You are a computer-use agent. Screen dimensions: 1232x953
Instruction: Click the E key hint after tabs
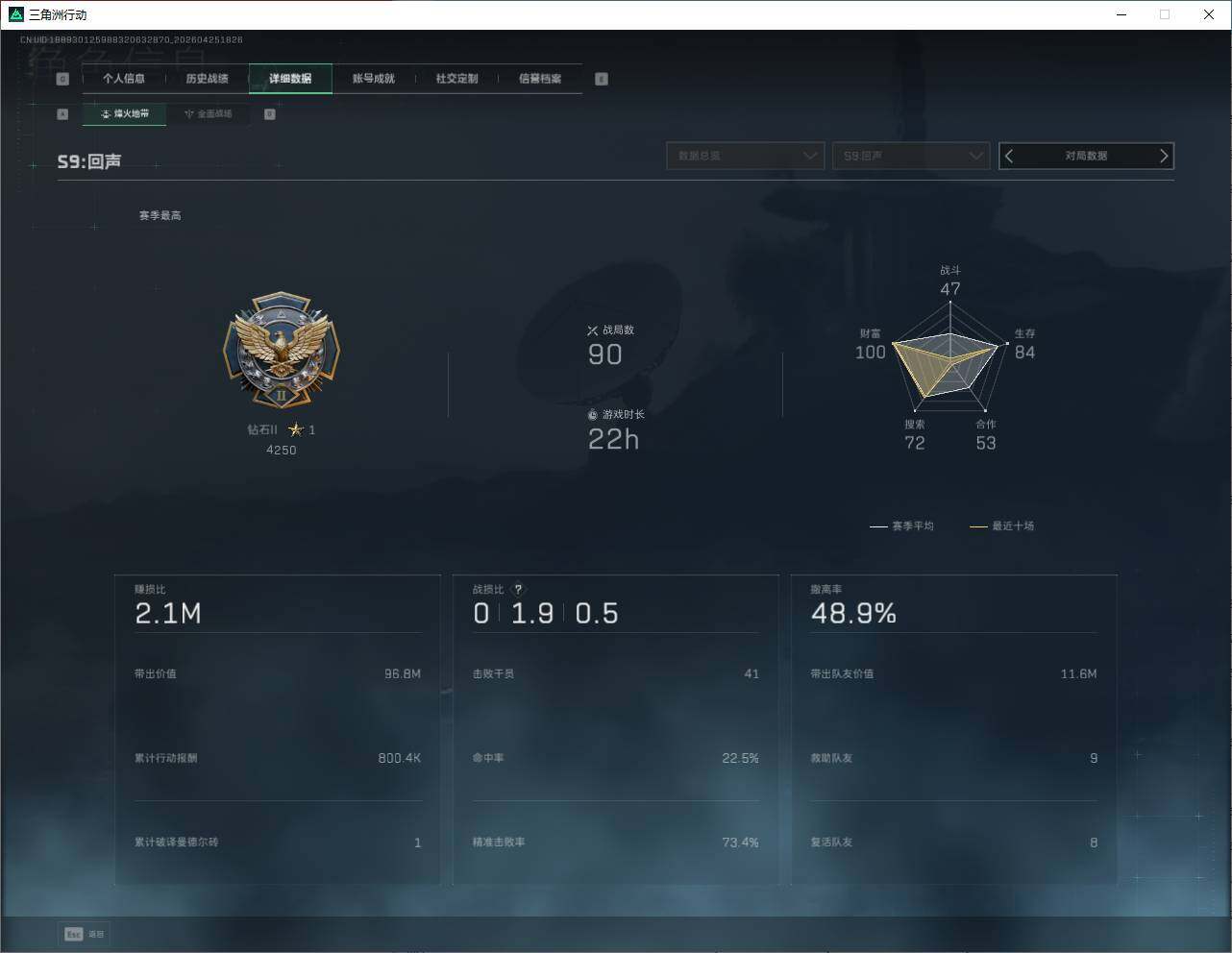(602, 79)
